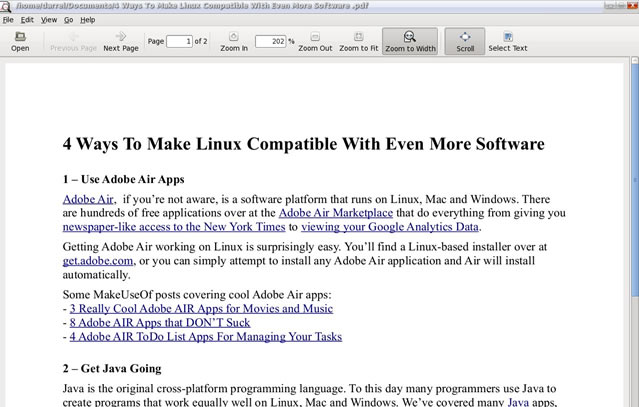Open 3 Really Cool Adobe AIR Apps link
This screenshot has height=407, width=639.
pyautogui.click(x=201, y=308)
